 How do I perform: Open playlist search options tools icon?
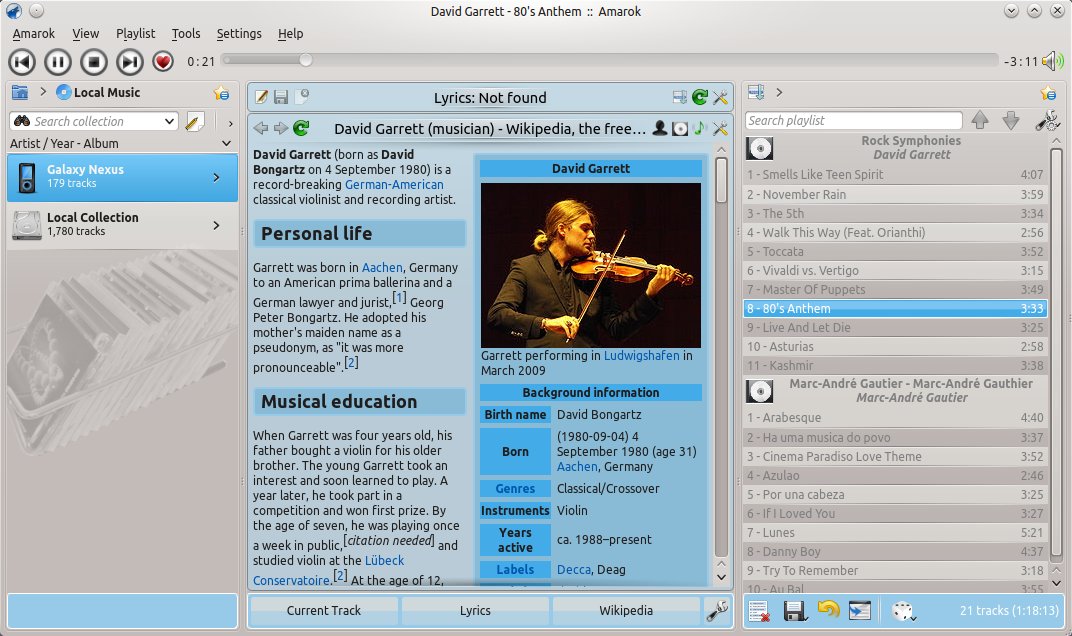click(1047, 120)
